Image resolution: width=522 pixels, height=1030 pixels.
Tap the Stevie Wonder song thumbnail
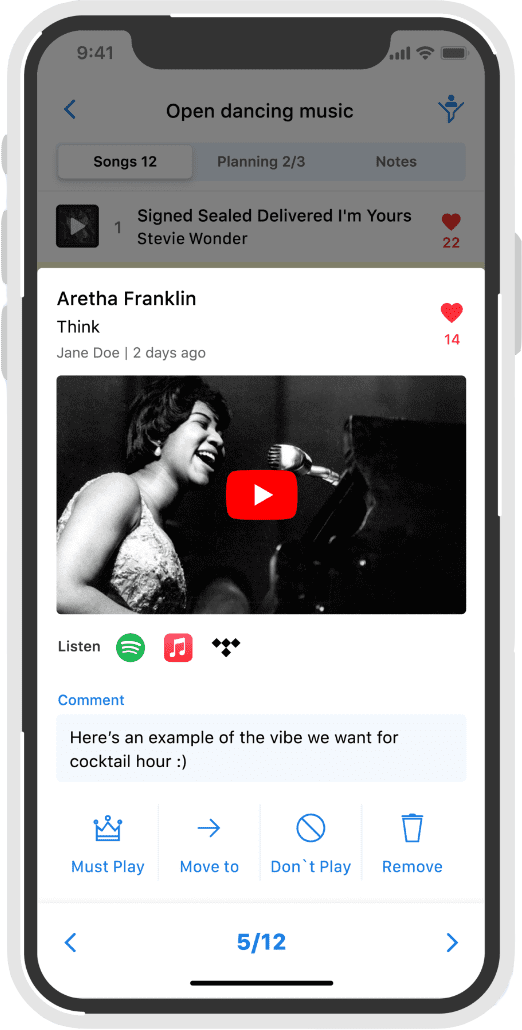tap(77, 226)
